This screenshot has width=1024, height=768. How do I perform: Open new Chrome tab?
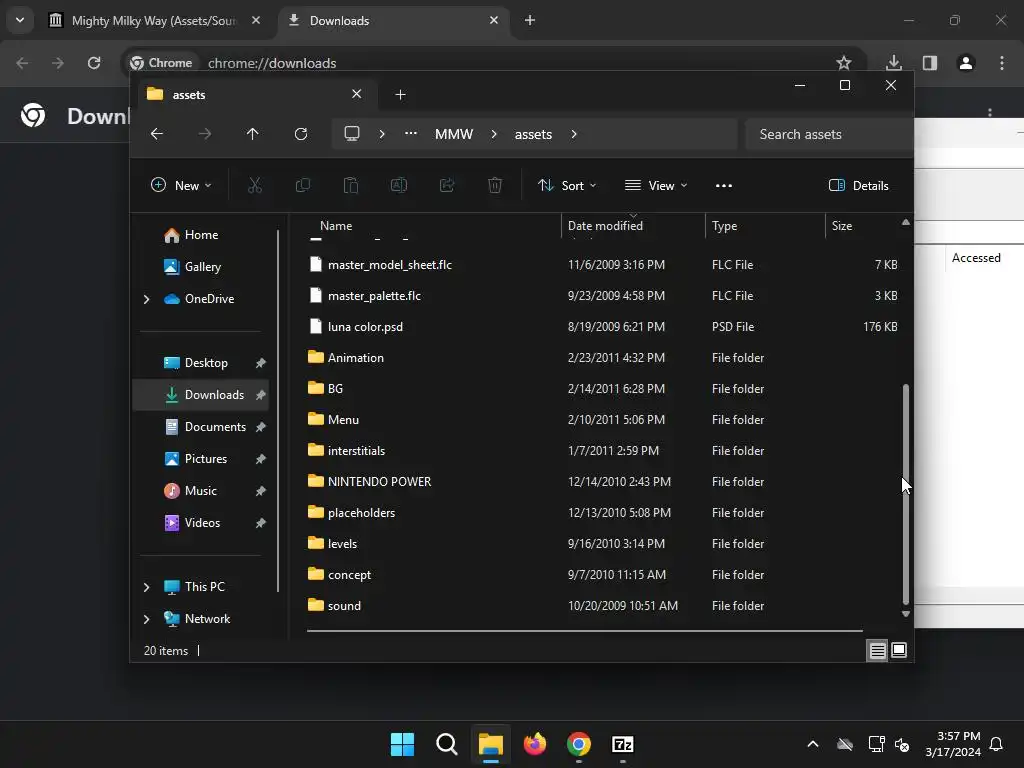[530, 20]
